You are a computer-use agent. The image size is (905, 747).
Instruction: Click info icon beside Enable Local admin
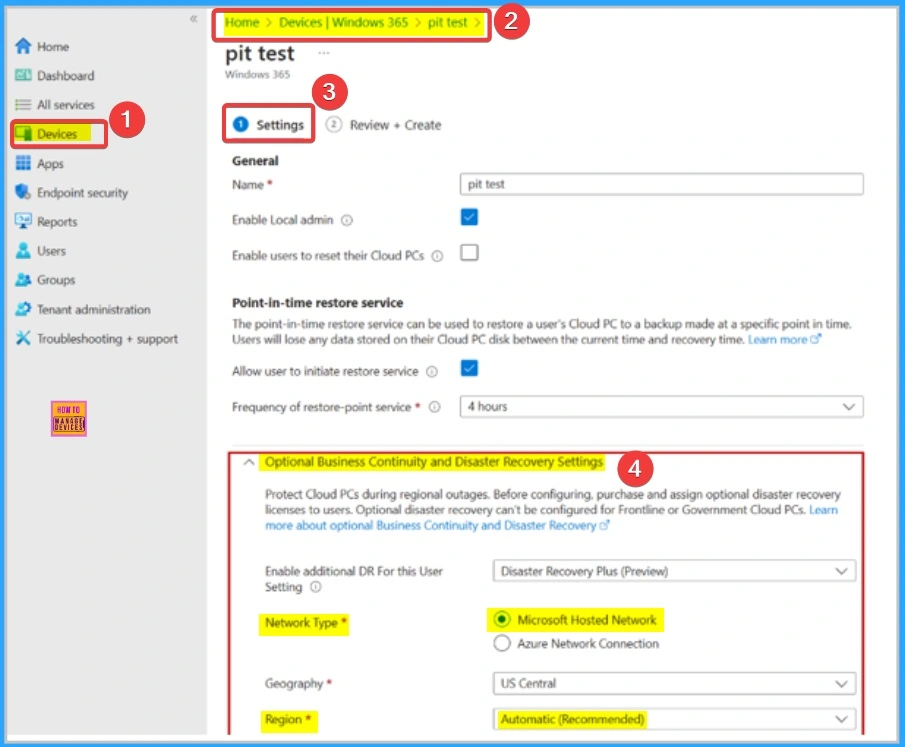[x=346, y=220]
